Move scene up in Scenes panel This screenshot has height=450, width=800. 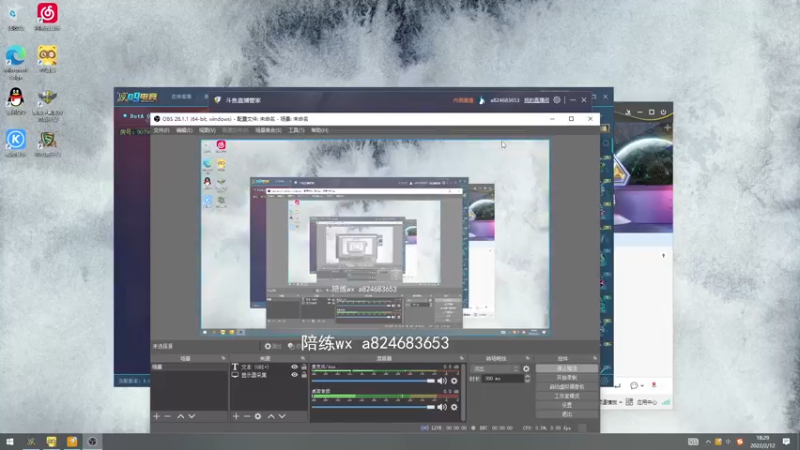(181, 416)
